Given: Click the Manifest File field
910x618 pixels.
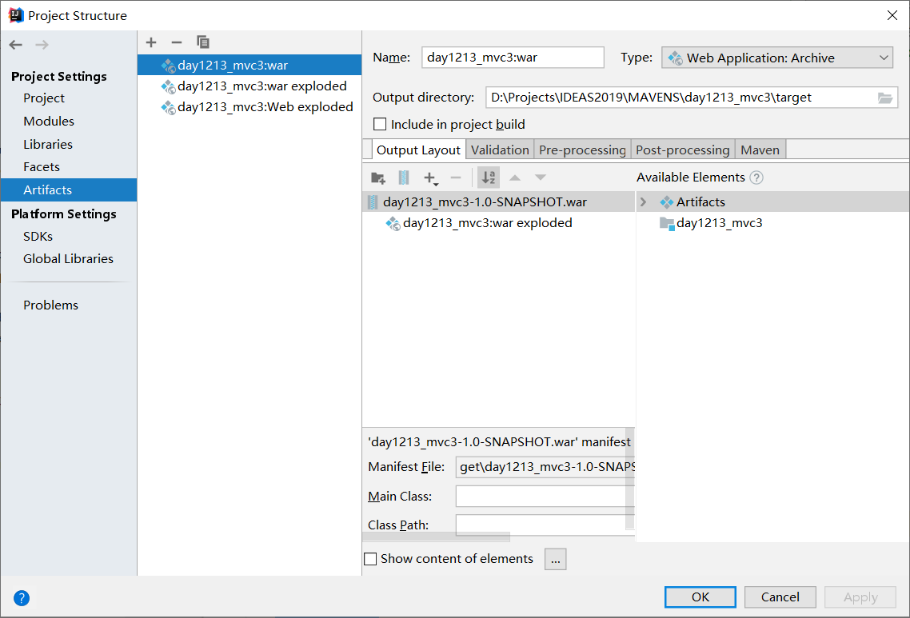Looking at the screenshot, I should point(544,467).
